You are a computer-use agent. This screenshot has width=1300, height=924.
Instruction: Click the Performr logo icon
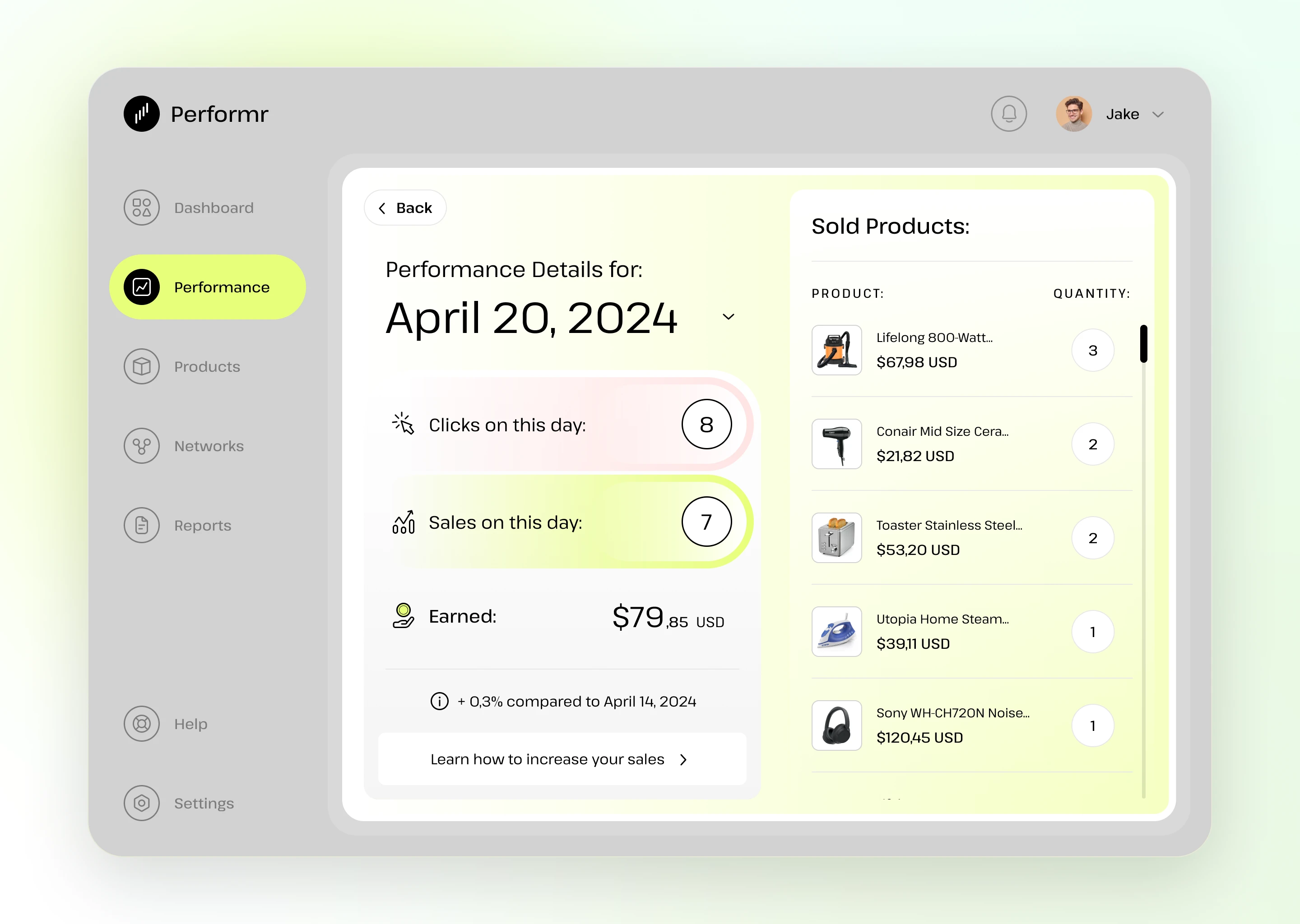pos(142,114)
